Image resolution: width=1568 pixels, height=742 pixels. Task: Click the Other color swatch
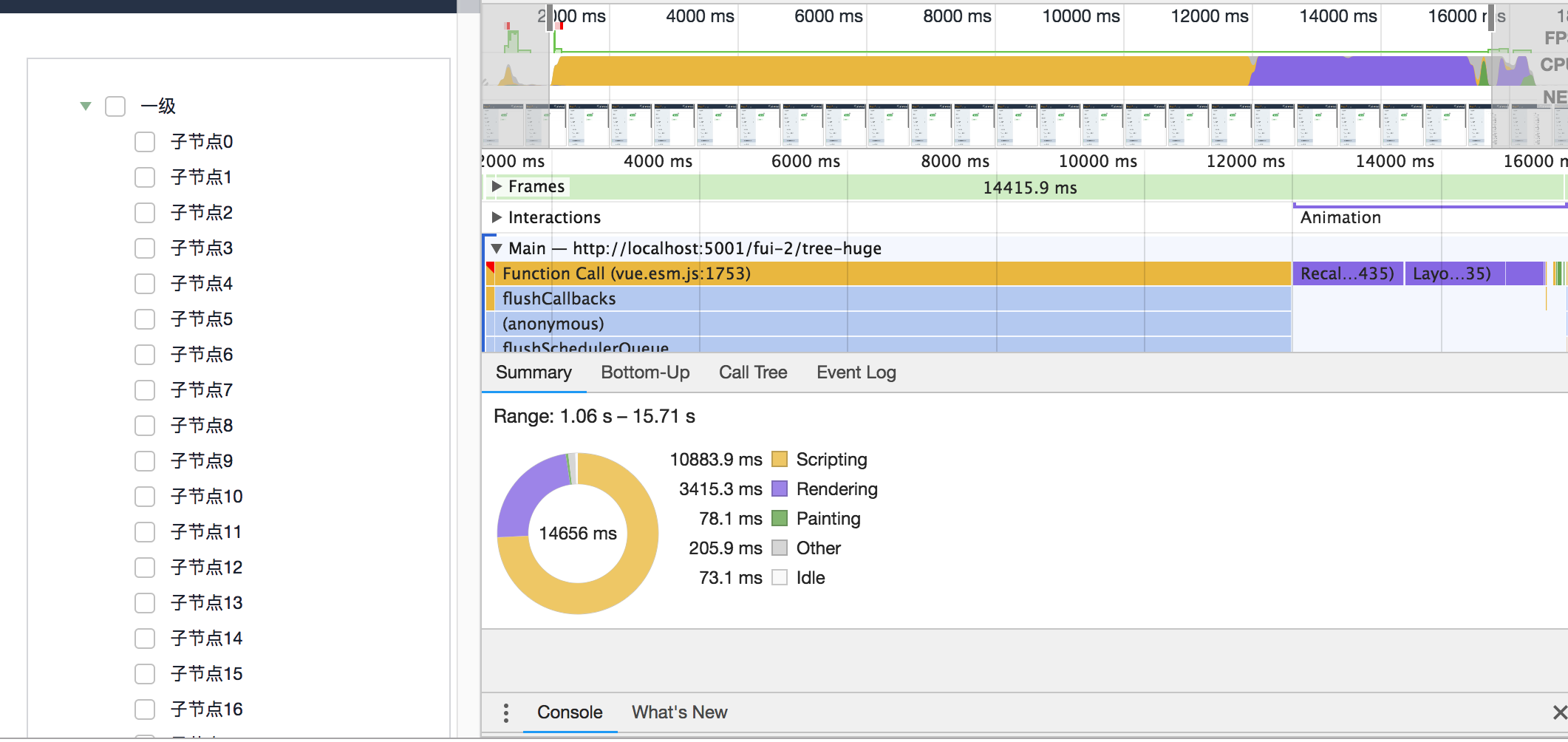point(780,548)
